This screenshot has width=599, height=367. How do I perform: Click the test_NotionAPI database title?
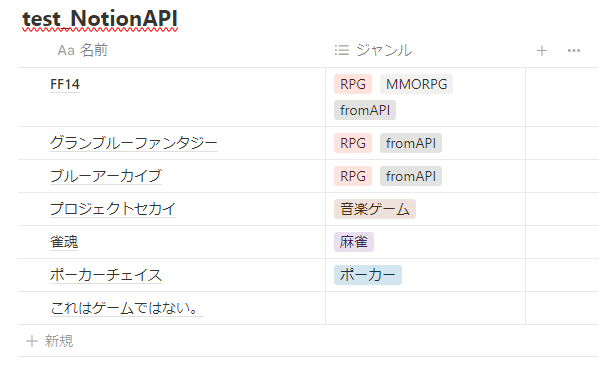point(100,18)
